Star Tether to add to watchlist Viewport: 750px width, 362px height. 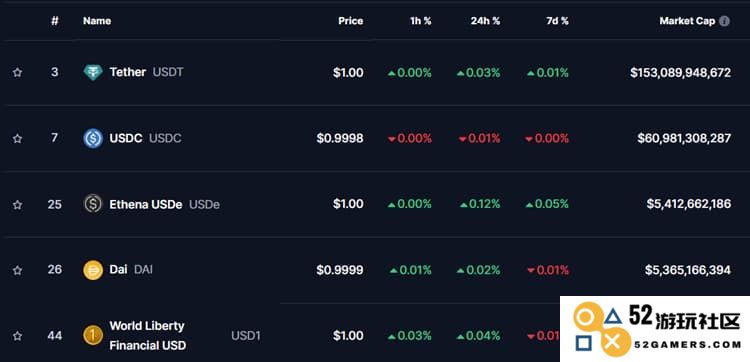click(18, 72)
